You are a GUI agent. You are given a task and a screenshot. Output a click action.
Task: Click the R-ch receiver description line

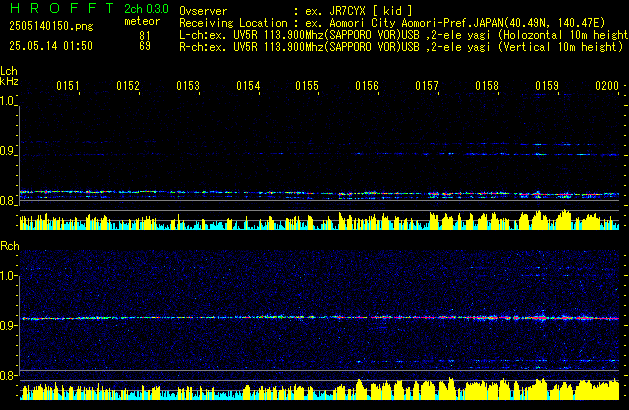tap(401, 47)
